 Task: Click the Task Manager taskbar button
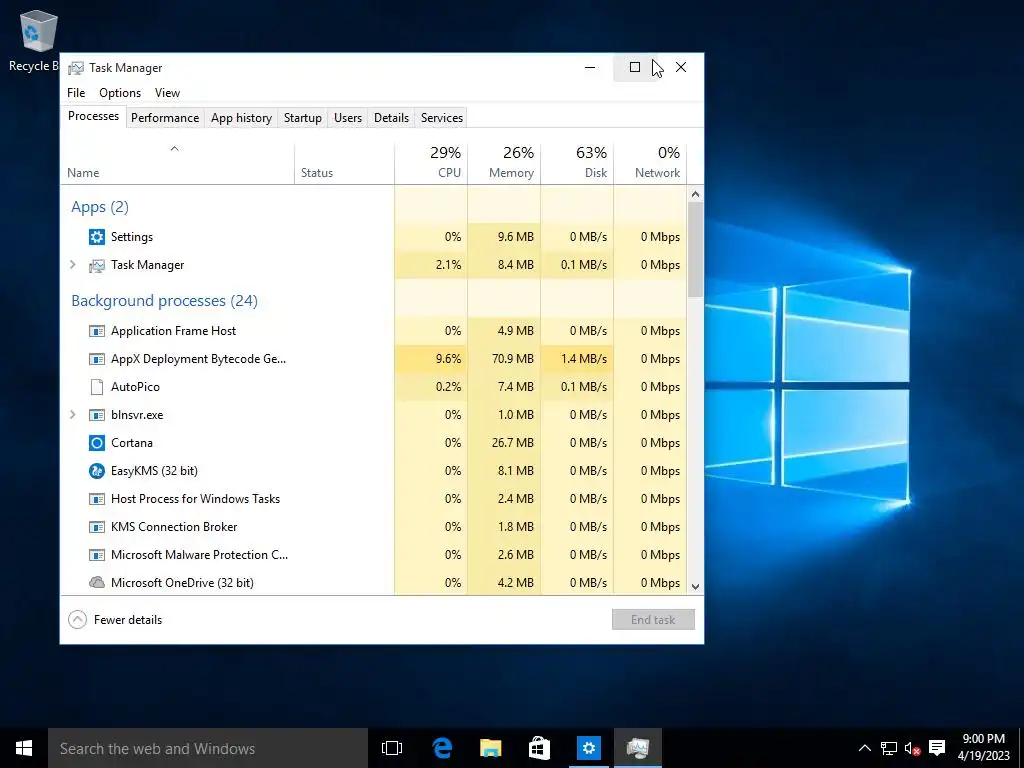[x=637, y=748]
